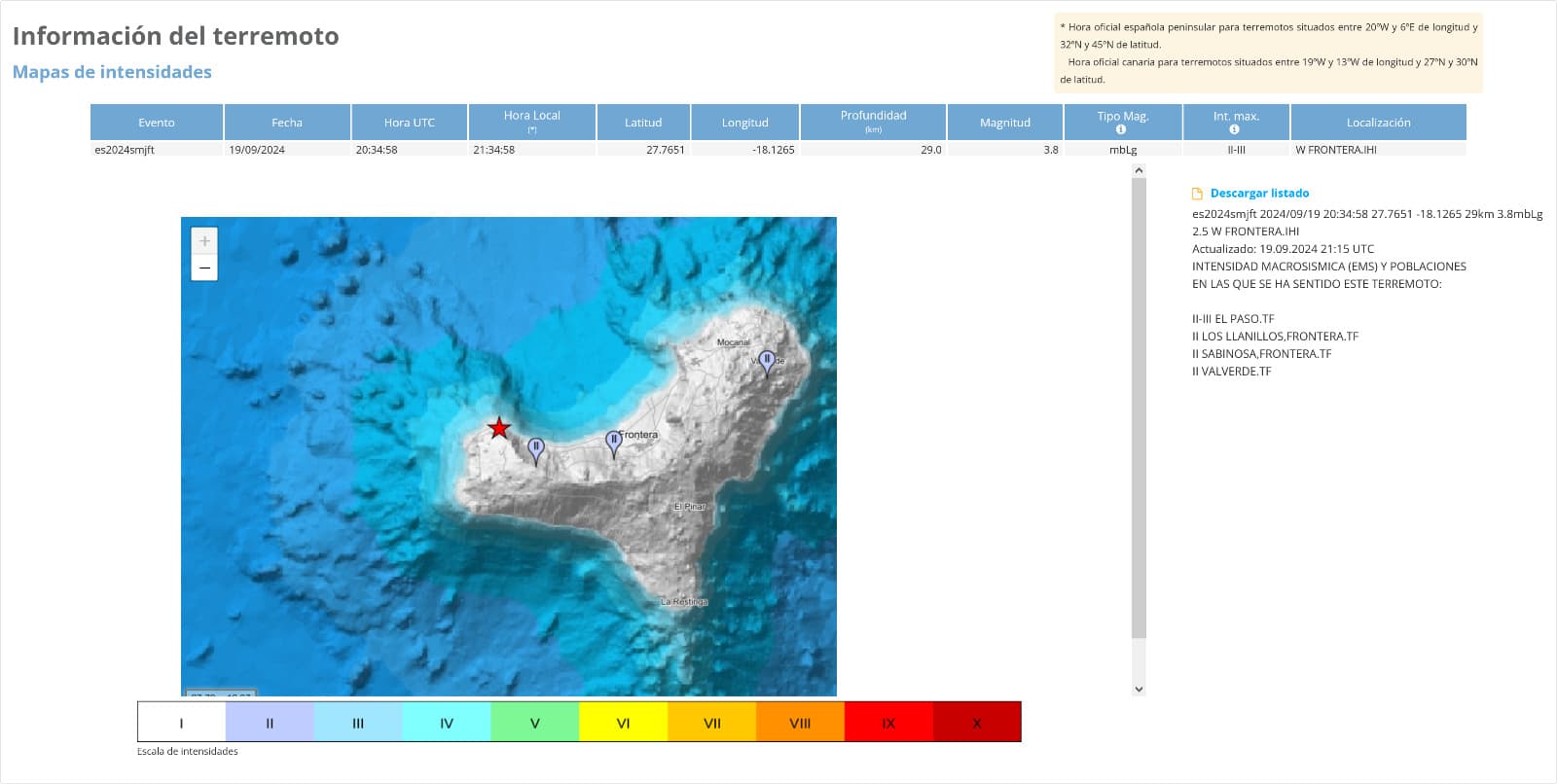Click the 2.5 W FRONTERA.IHI listing line

tap(1246, 232)
